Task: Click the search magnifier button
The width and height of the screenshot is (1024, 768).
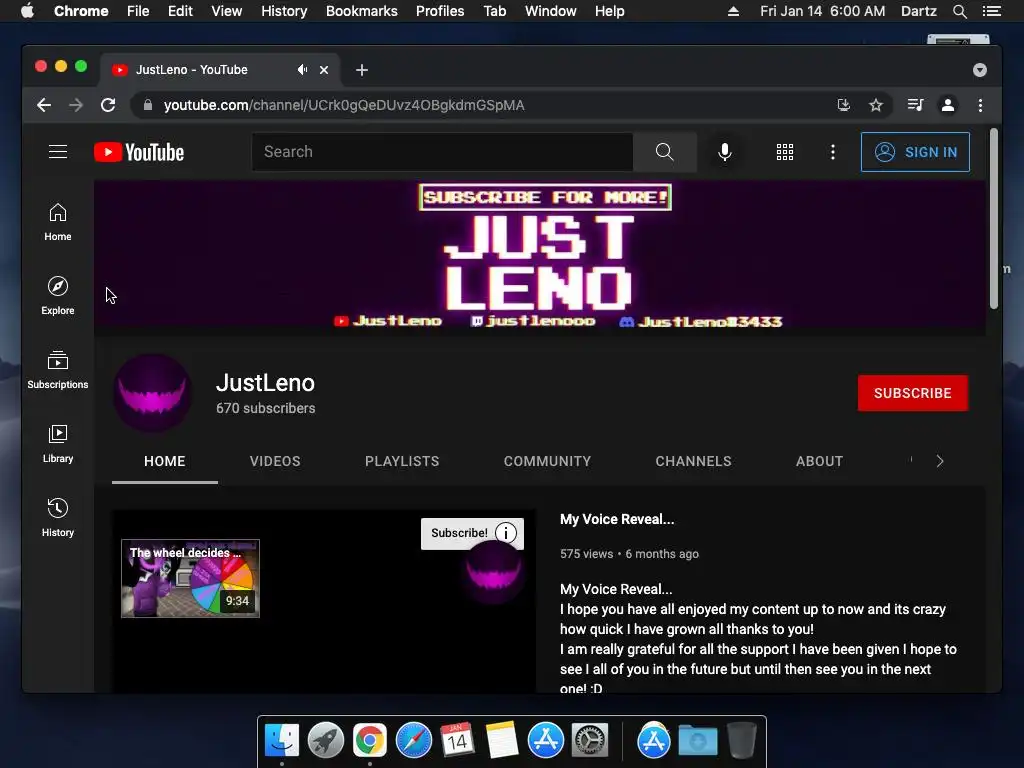Action: pos(664,152)
